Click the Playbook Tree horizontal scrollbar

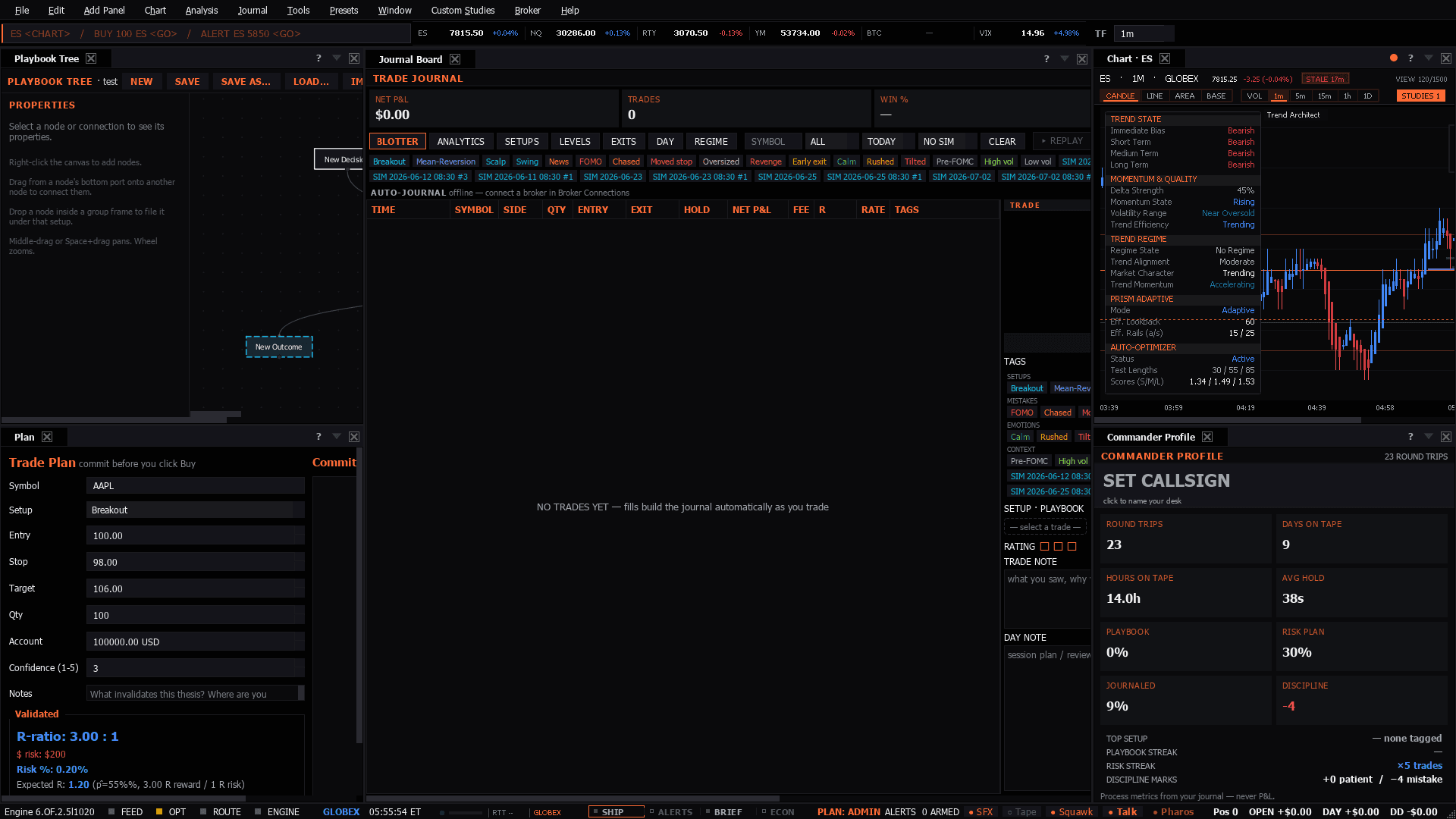click(114, 419)
